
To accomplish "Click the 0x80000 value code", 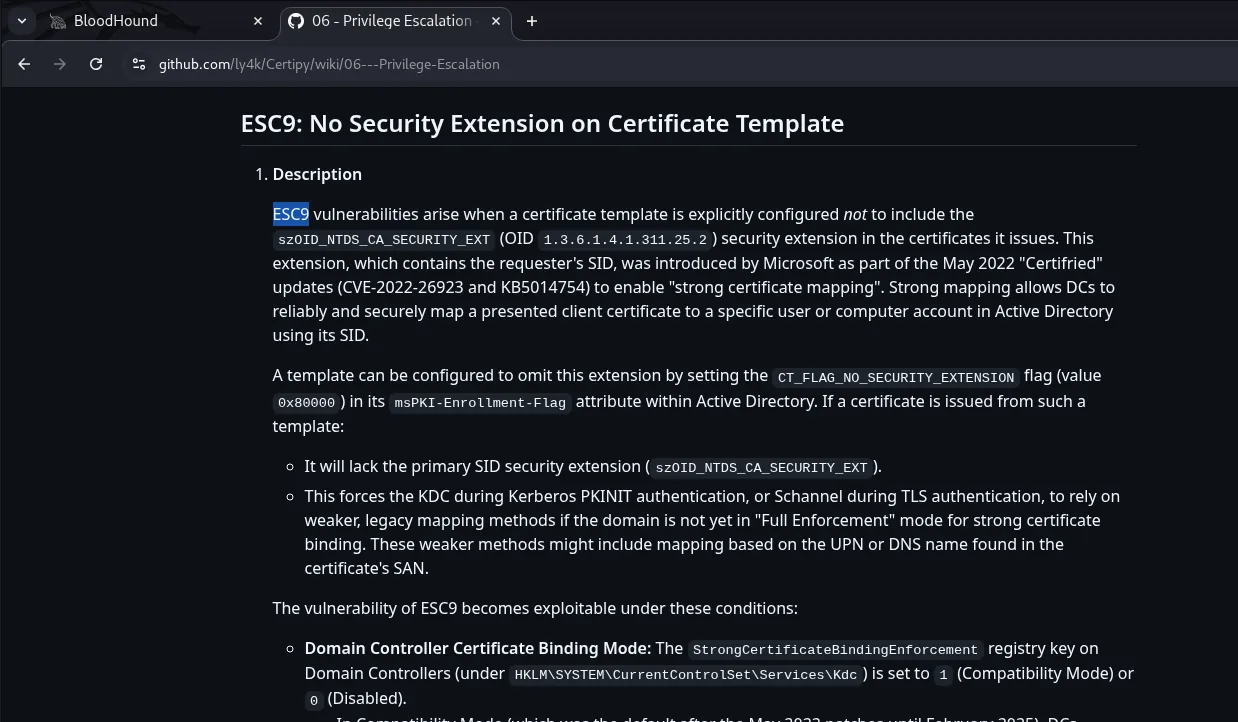I will (307, 402).
